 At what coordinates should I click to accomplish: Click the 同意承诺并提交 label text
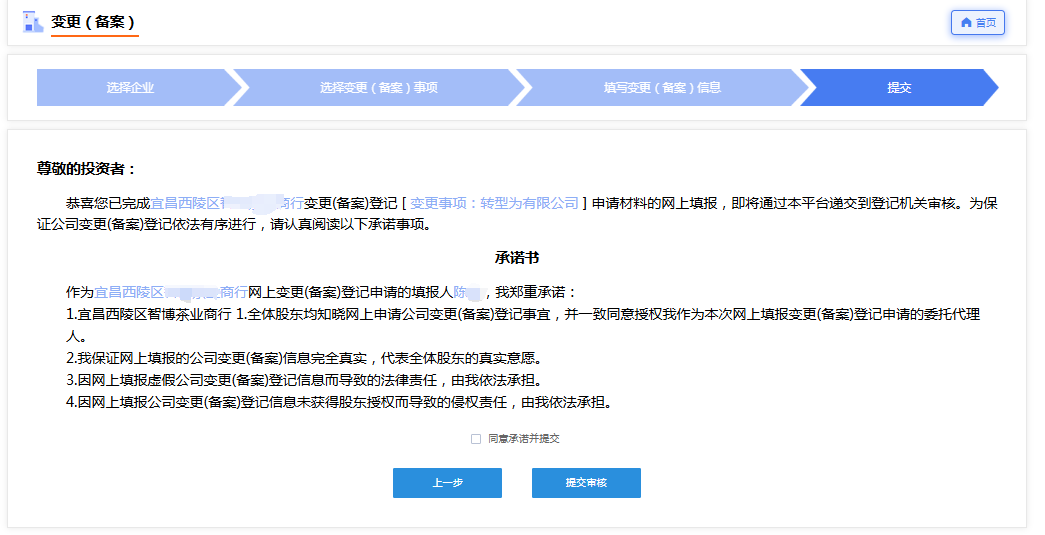523,439
